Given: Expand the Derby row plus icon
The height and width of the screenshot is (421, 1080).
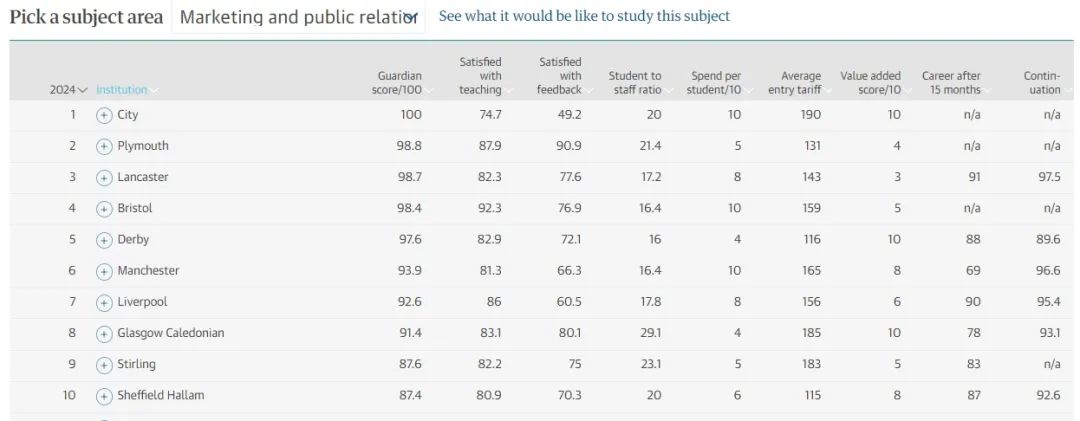Looking at the screenshot, I should 104,240.
